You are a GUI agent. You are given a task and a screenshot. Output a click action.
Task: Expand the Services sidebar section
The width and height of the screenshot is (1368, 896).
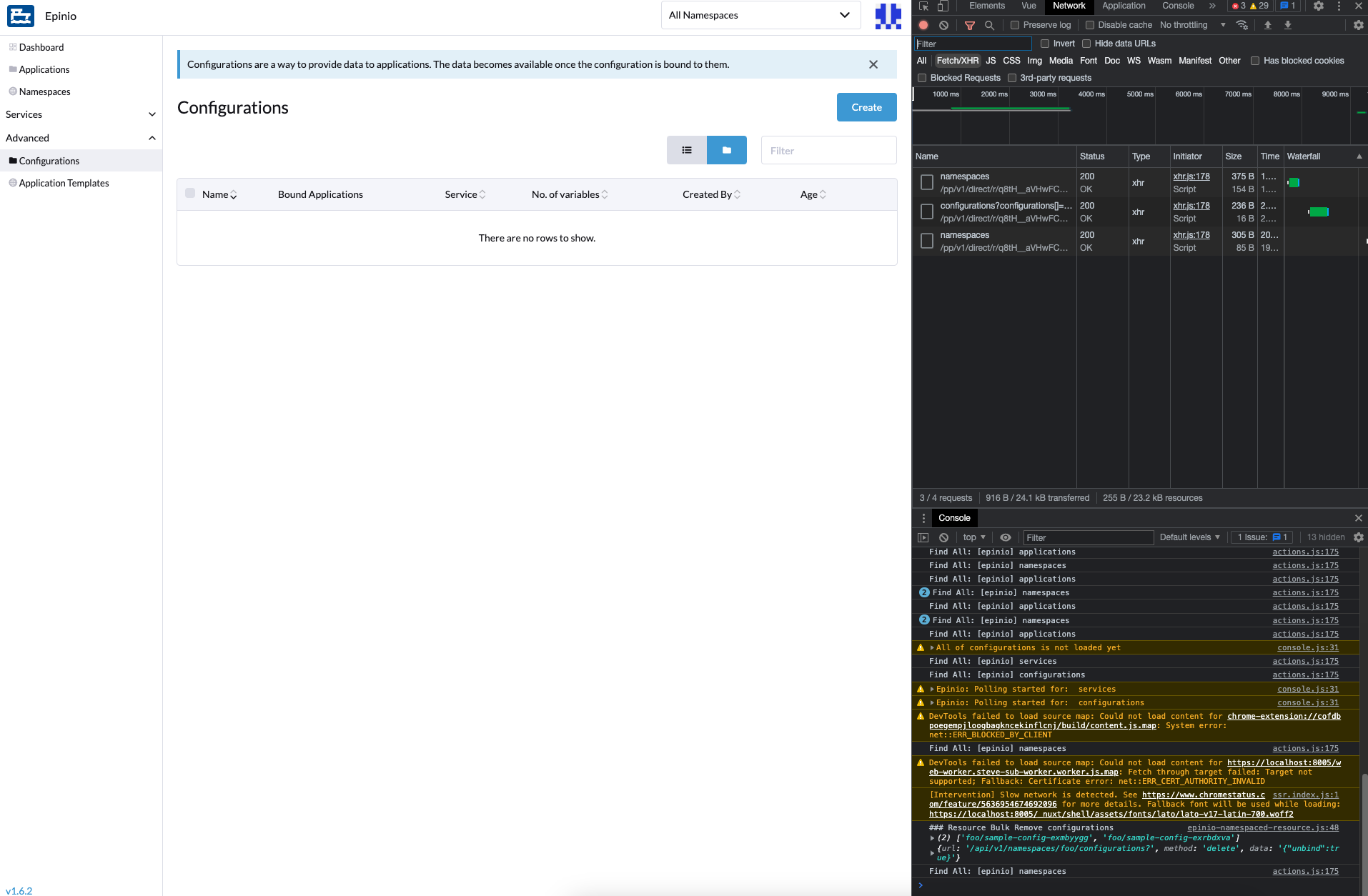tap(152, 114)
